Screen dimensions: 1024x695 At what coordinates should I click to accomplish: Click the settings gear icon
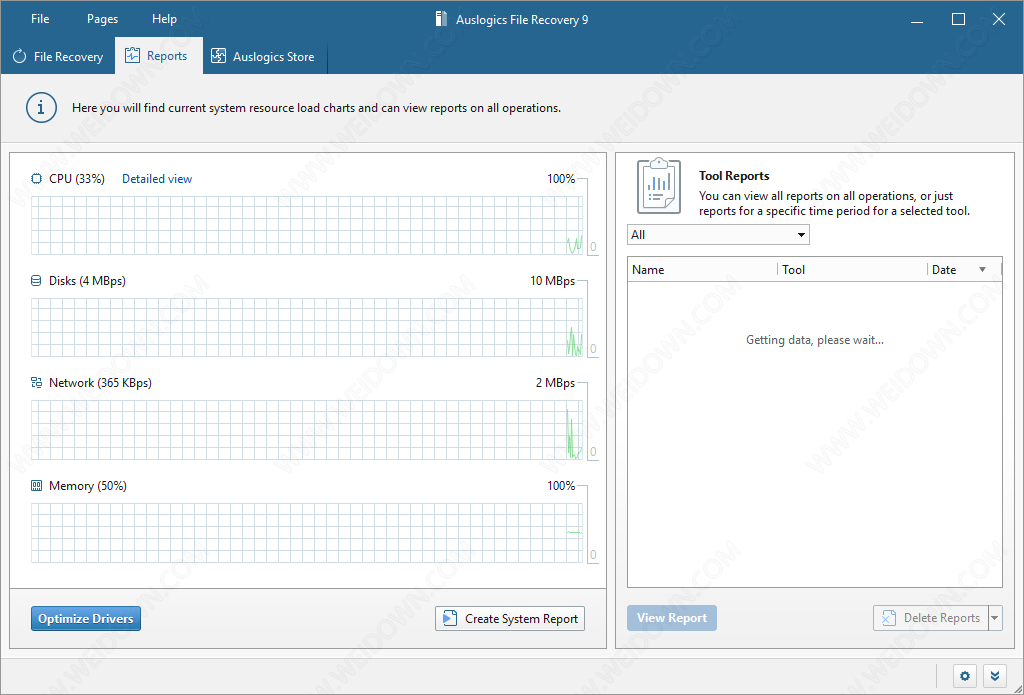point(965,676)
